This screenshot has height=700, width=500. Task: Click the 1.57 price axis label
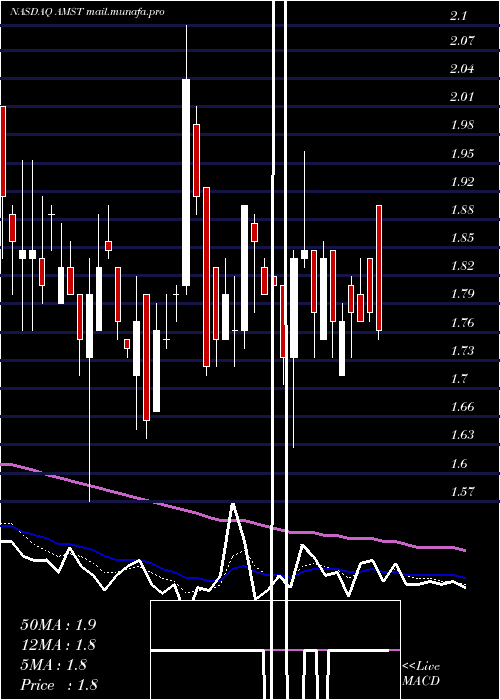pos(462,492)
